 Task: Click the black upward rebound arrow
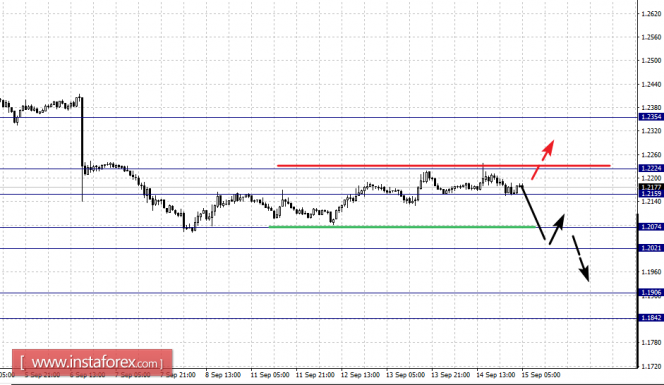(556, 229)
